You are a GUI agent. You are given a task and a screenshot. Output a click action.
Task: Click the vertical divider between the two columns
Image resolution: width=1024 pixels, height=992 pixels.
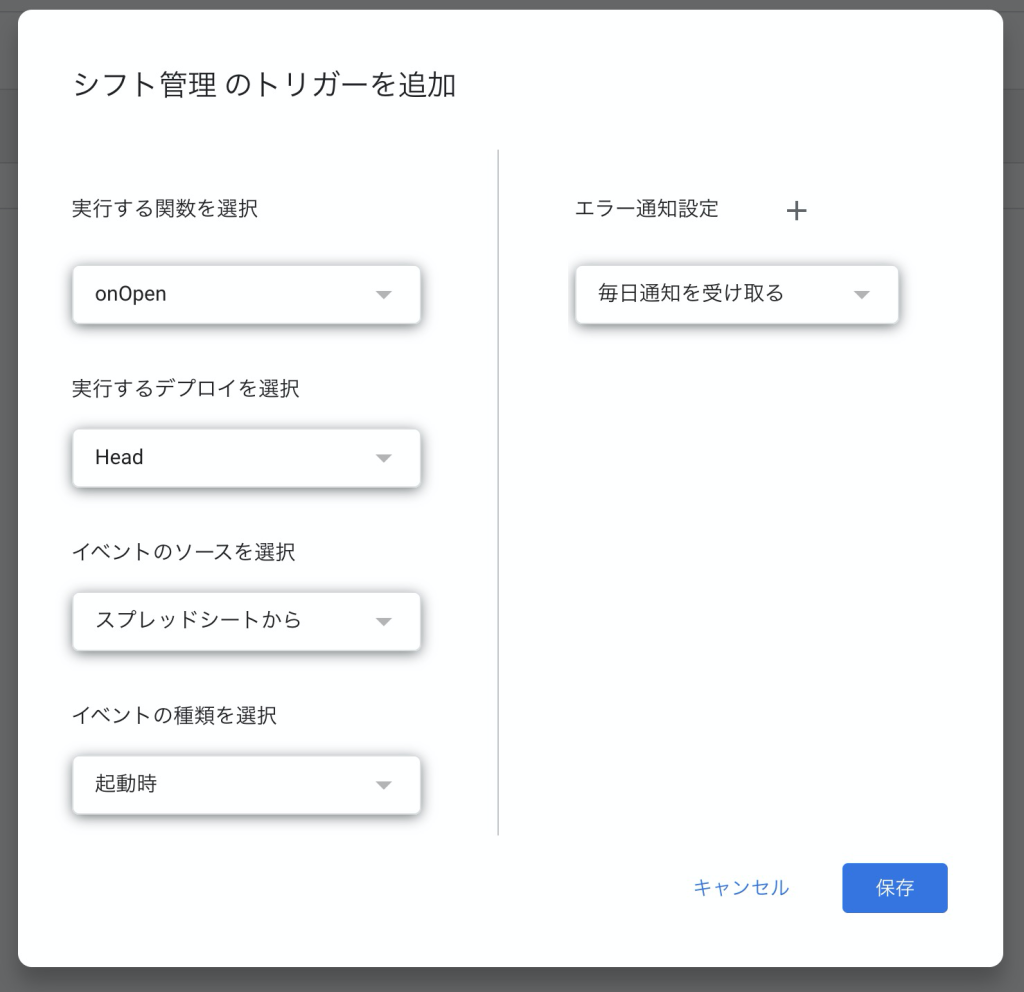[498, 492]
